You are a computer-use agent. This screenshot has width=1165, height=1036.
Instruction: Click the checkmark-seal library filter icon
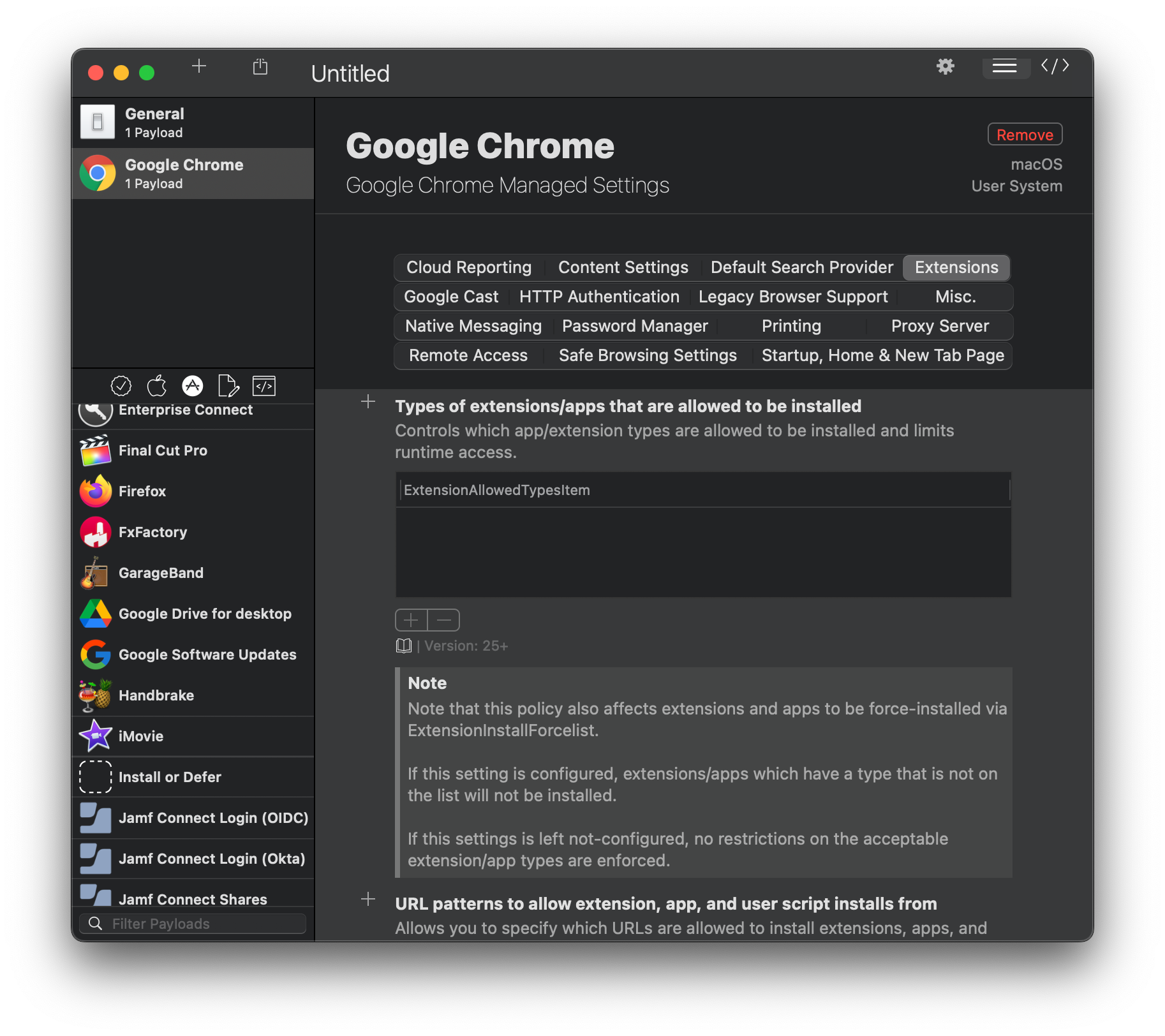click(121, 386)
